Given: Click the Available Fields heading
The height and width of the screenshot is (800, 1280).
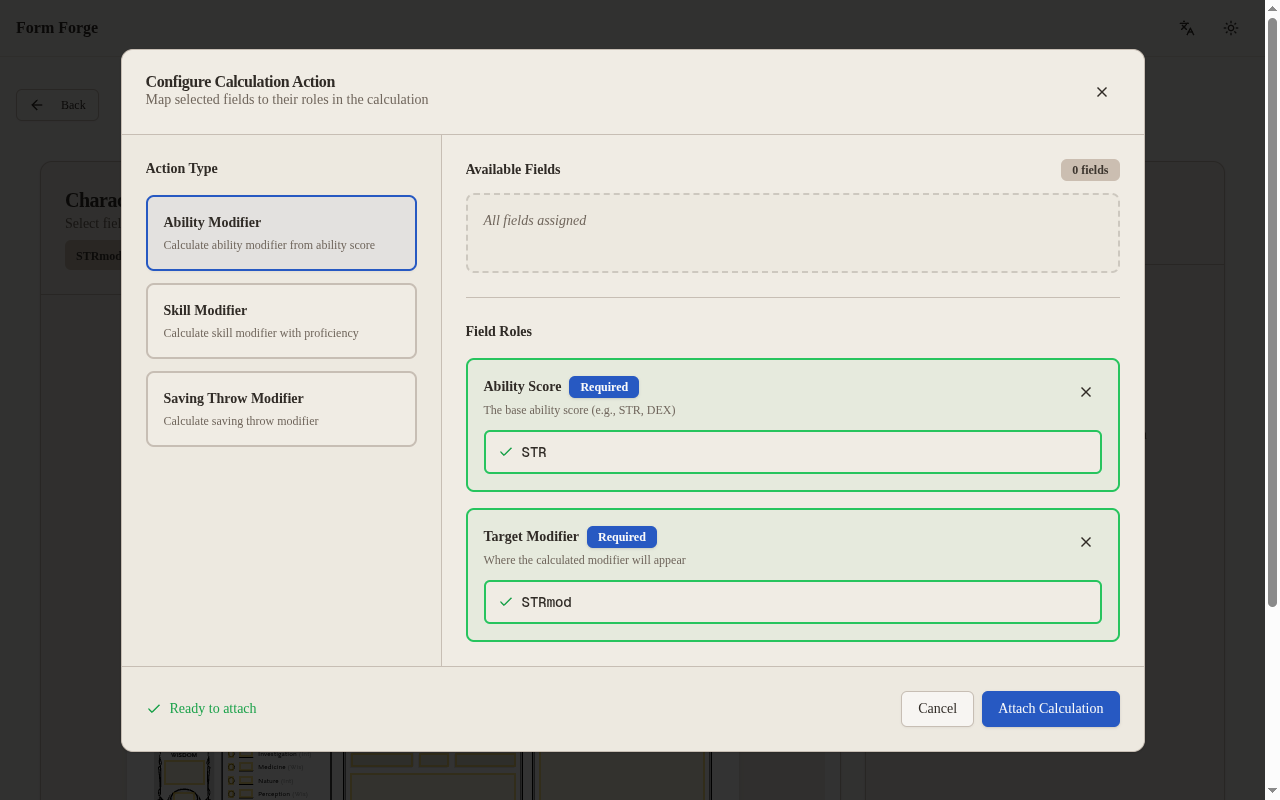Looking at the screenshot, I should click(x=513, y=170).
